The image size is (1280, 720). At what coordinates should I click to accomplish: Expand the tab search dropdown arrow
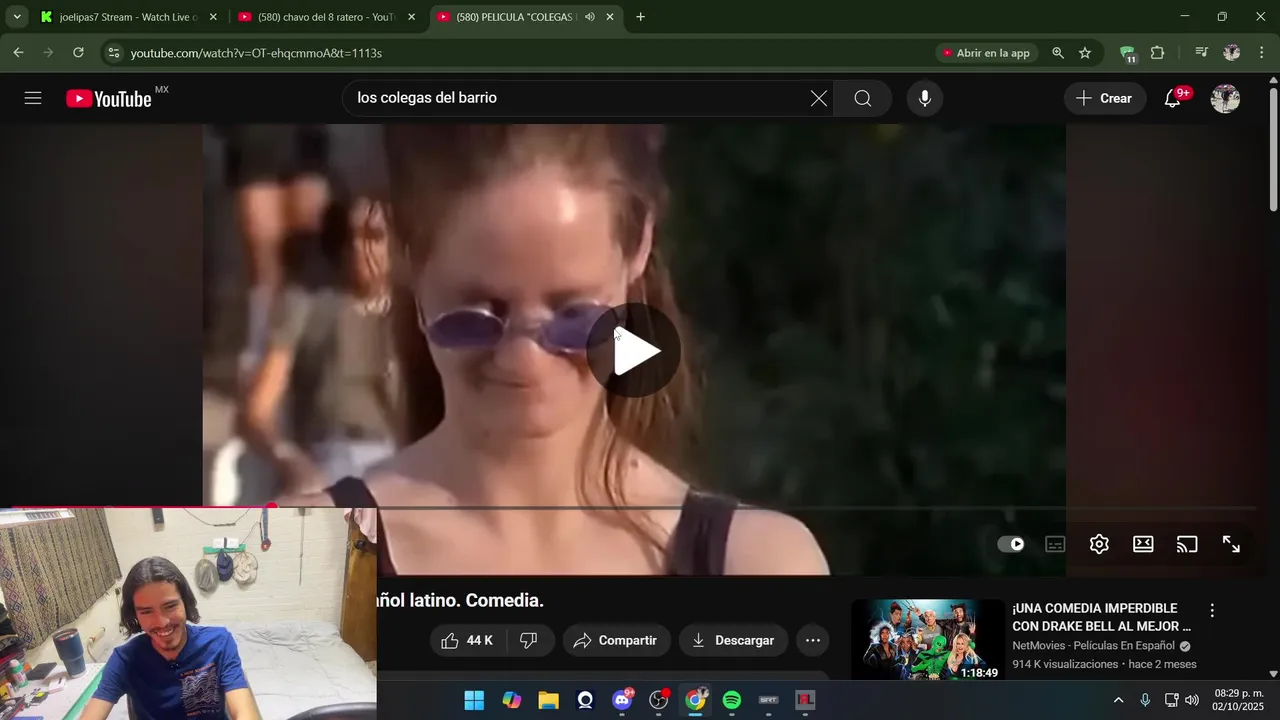pos(17,17)
